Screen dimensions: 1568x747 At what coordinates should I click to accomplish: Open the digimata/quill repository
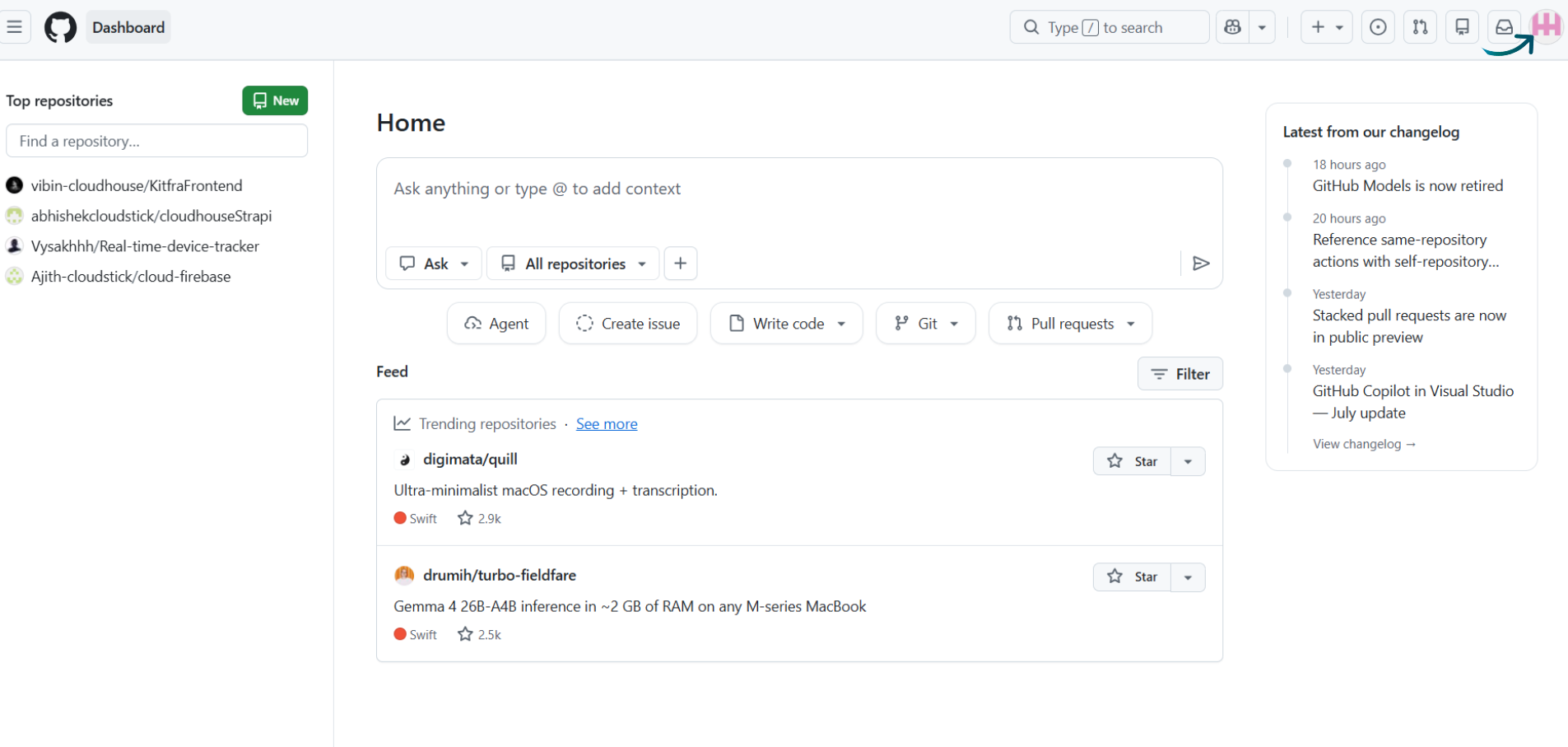coord(470,460)
